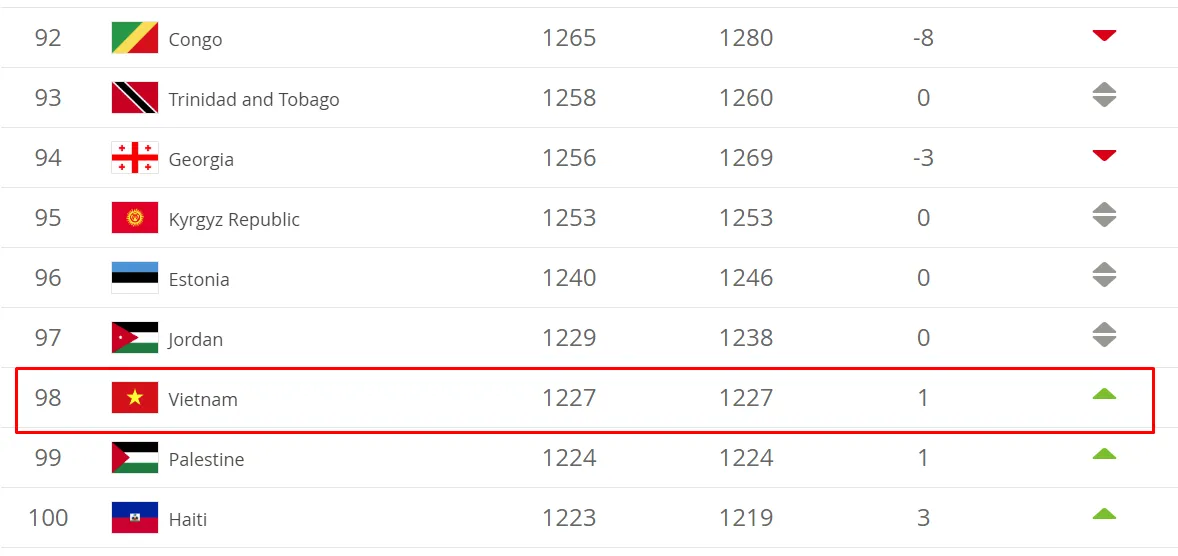Click the Palestine flag icon
The height and width of the screenshot is (556, 1178).
134,458
